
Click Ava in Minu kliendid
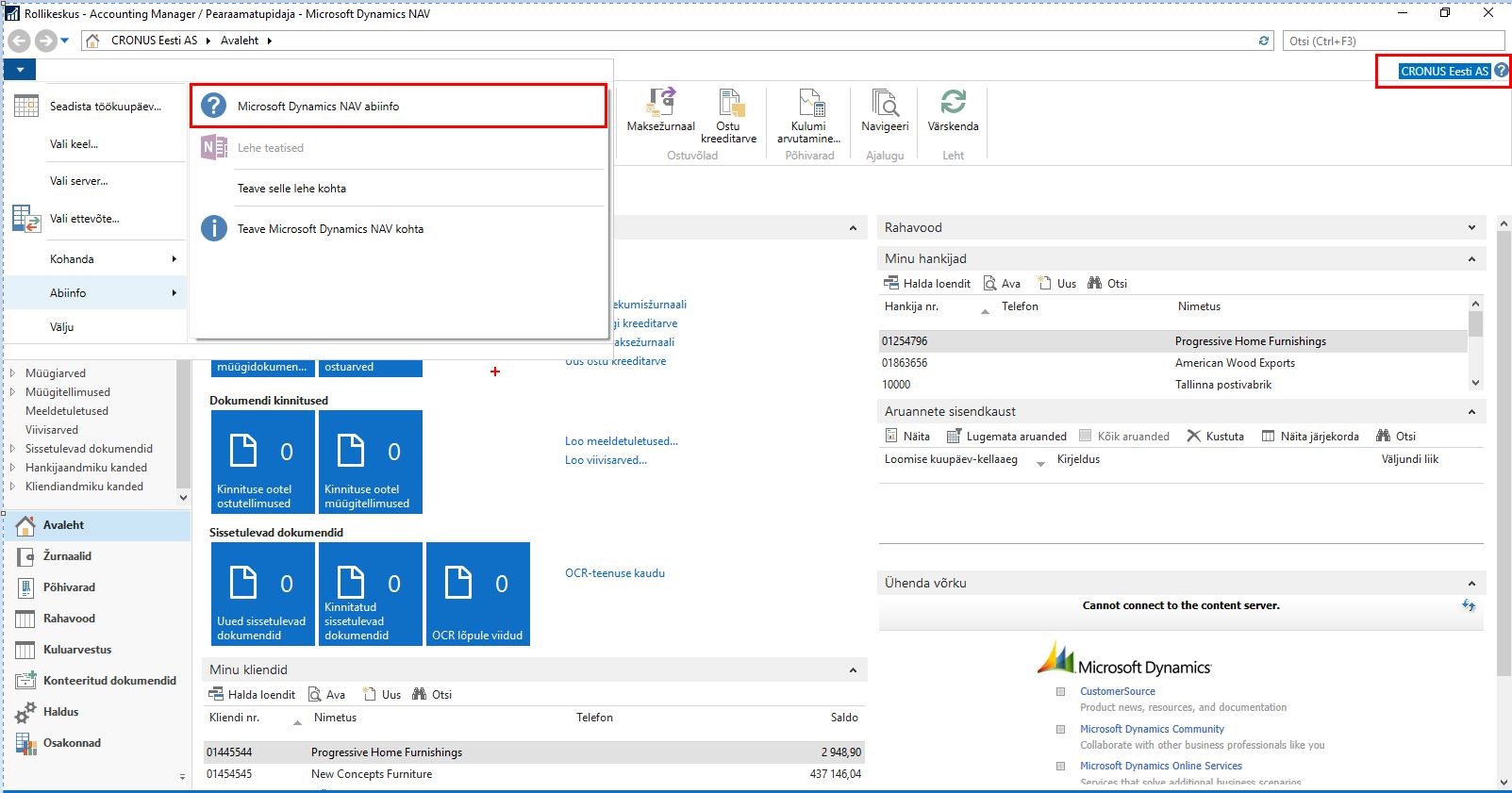coord(326,694)
